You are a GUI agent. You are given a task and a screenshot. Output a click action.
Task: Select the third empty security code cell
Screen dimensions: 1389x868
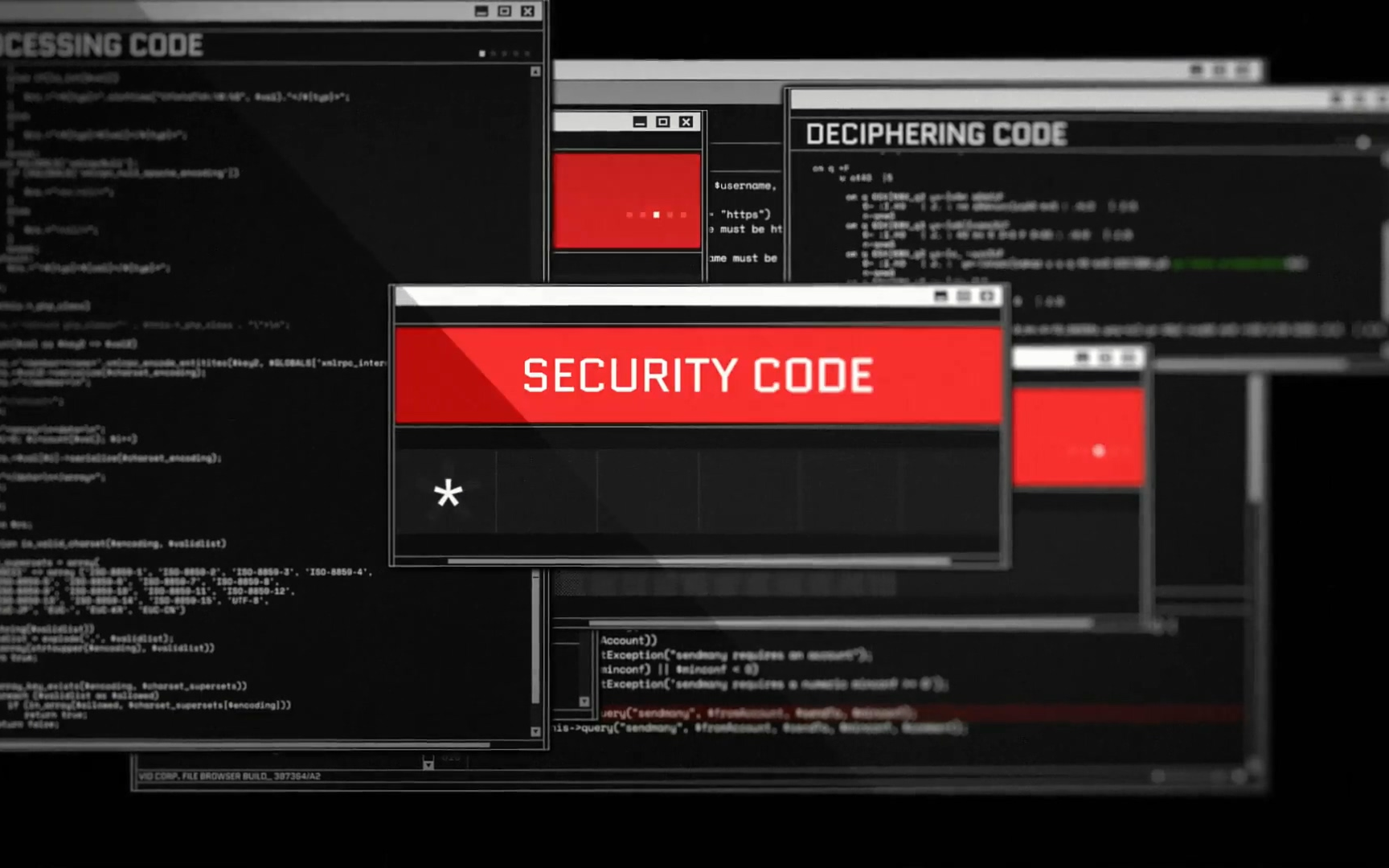tap(648, 492)
